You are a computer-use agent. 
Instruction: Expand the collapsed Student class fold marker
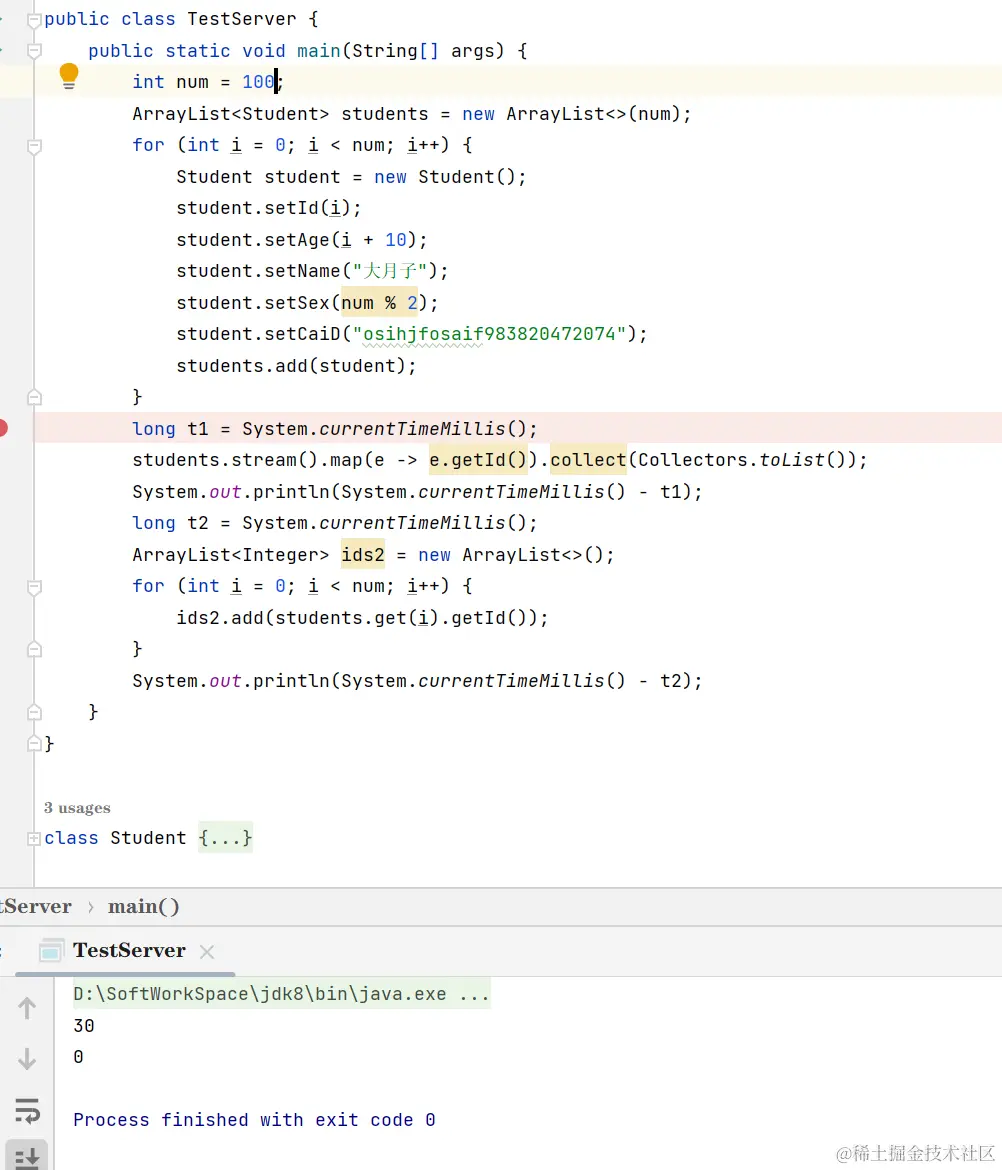(x=34, y=839)
